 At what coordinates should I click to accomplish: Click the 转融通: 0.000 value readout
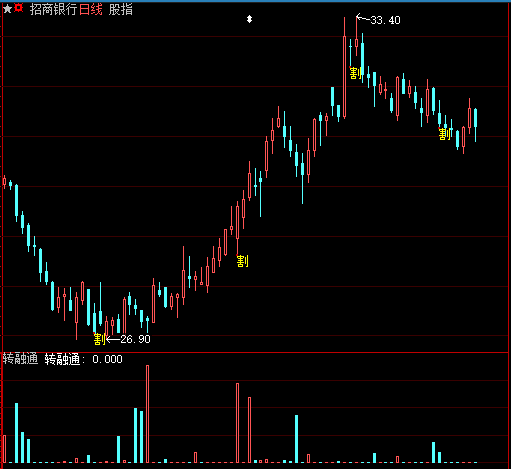point(84,359)
